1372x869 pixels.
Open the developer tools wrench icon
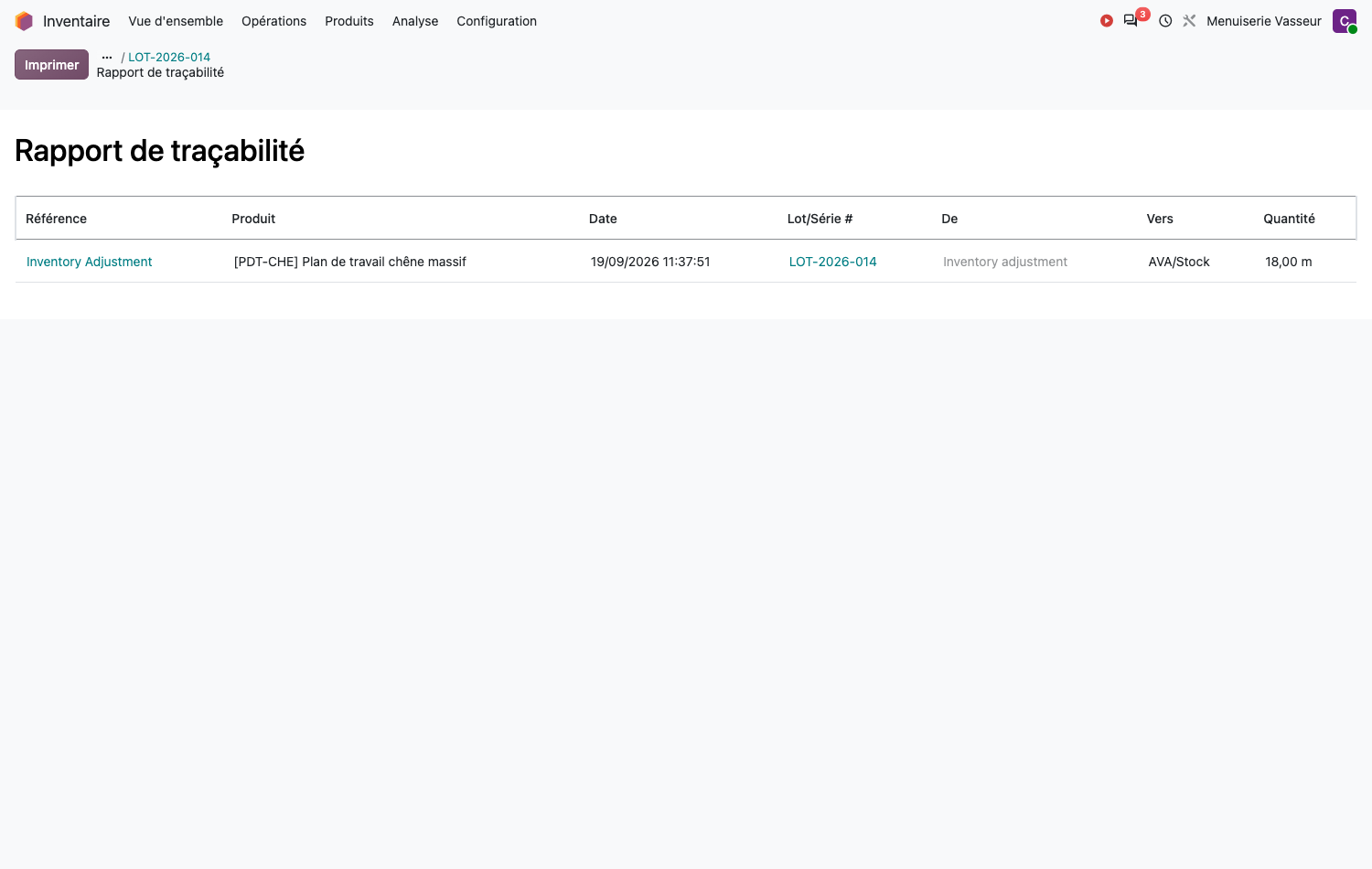(1189, 21)
